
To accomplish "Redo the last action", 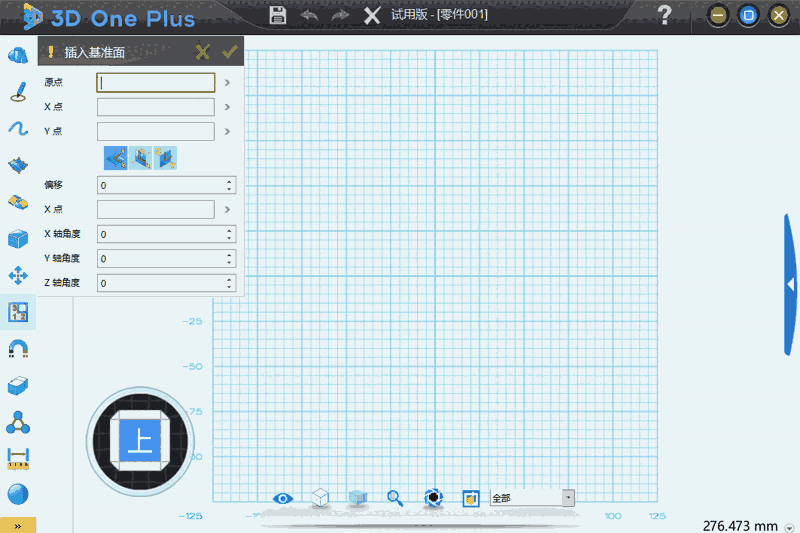I will click(340, 15).
